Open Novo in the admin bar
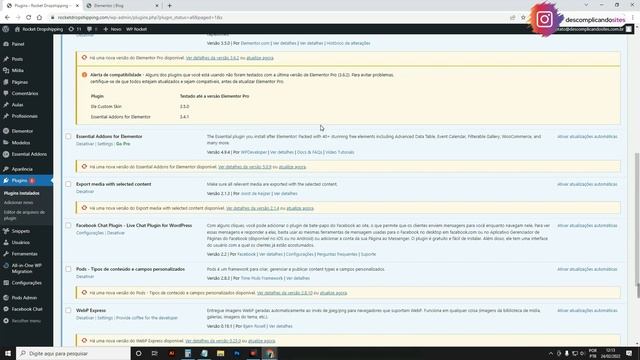 pyautogui.click(x=112, y=29)
